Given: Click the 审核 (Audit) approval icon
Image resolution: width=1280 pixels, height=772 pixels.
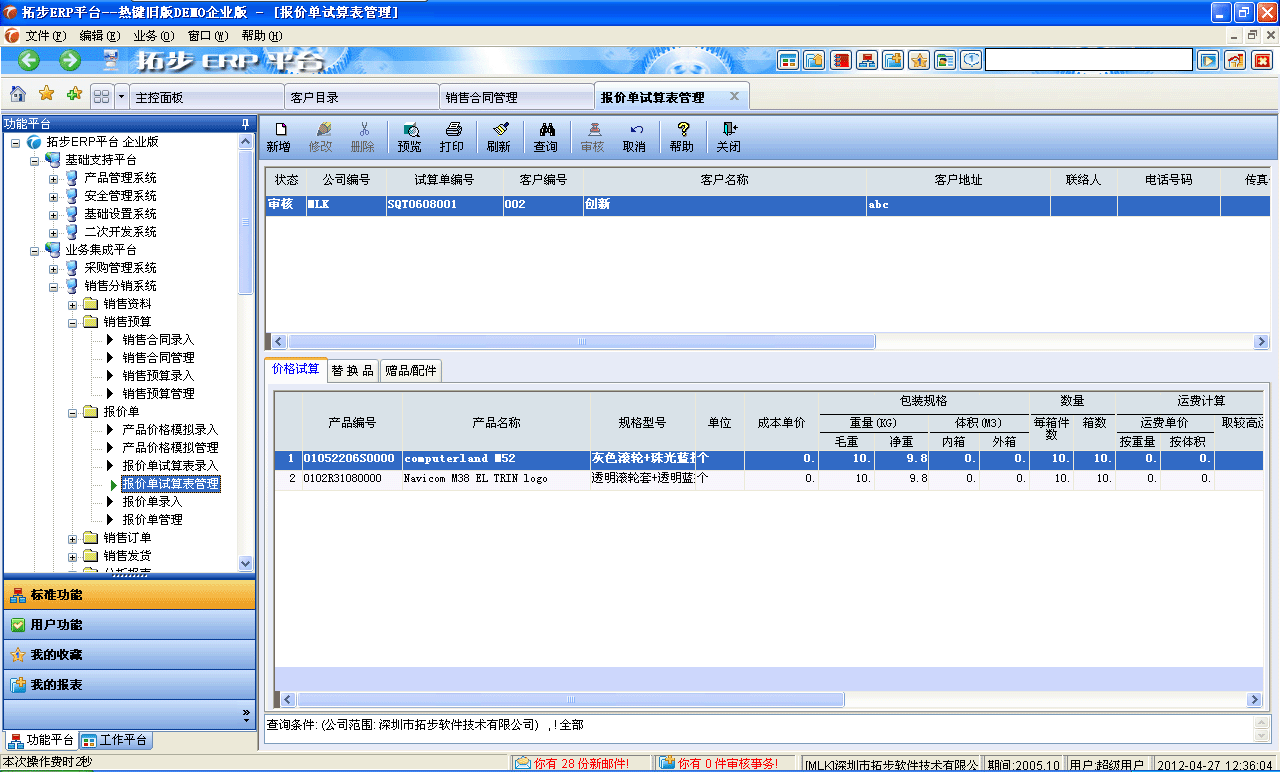Looking at the screenshot, I should (592, 137).
